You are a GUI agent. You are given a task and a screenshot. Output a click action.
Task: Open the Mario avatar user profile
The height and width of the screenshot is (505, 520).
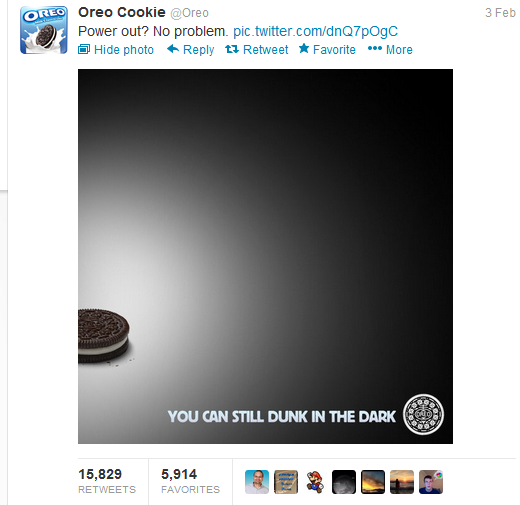click(315, 482)
